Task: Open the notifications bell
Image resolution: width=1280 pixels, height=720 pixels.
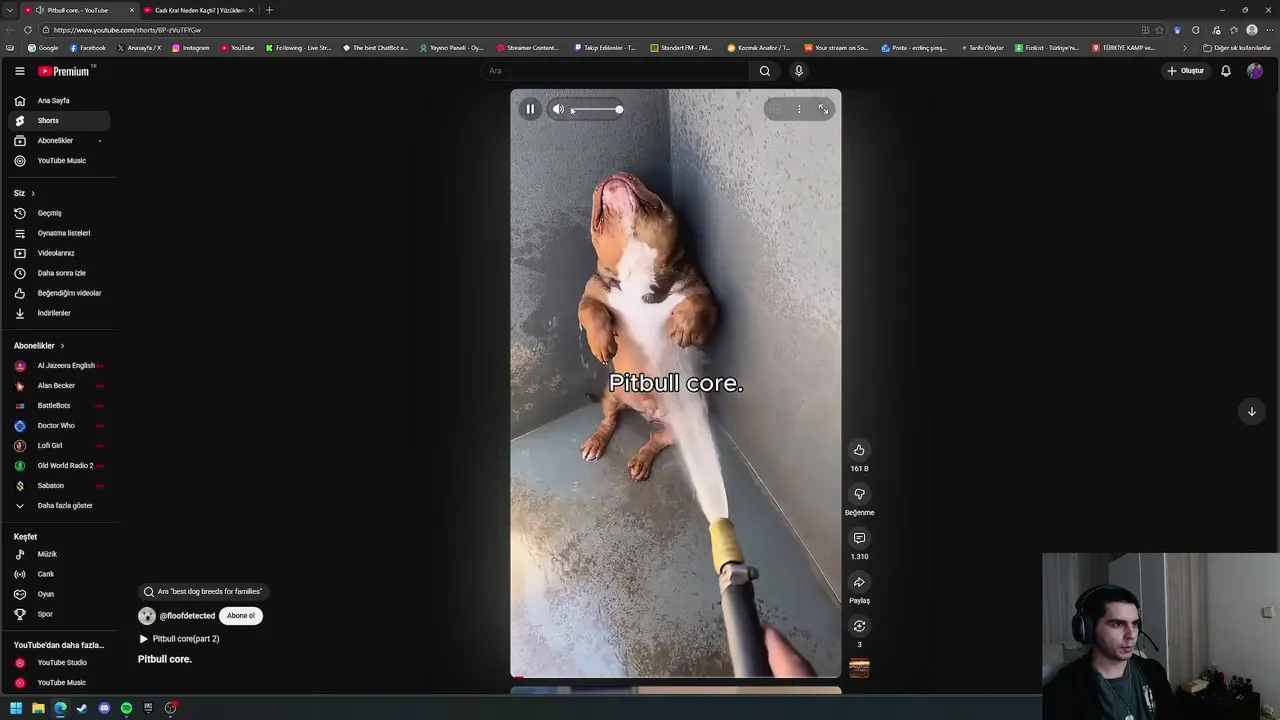Action: point(1225,71)
